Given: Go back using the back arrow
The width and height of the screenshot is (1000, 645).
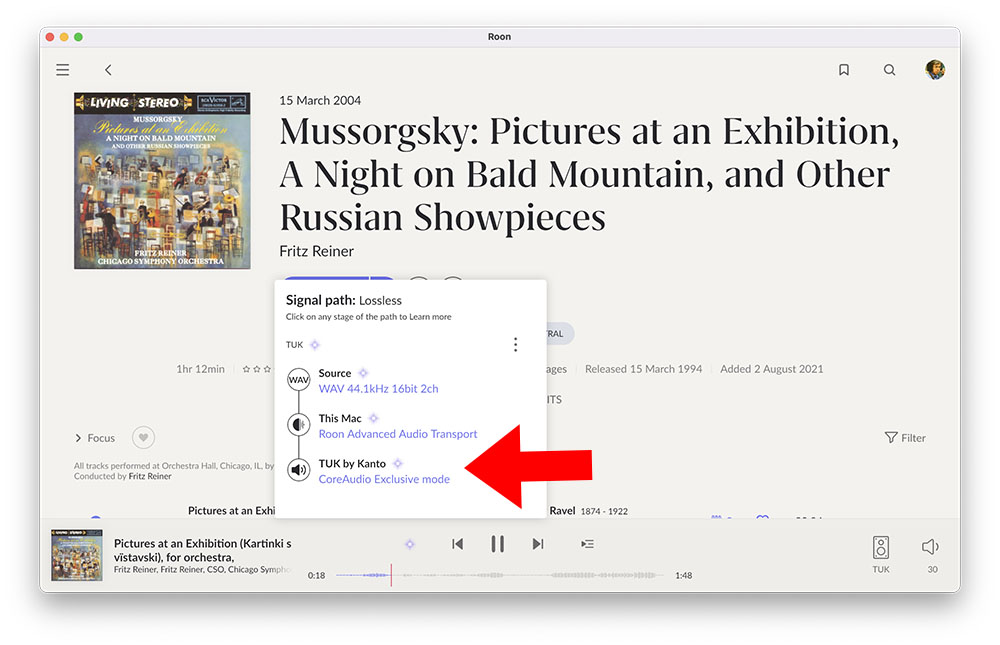Looking at the screenshot, I should point(108,70).
